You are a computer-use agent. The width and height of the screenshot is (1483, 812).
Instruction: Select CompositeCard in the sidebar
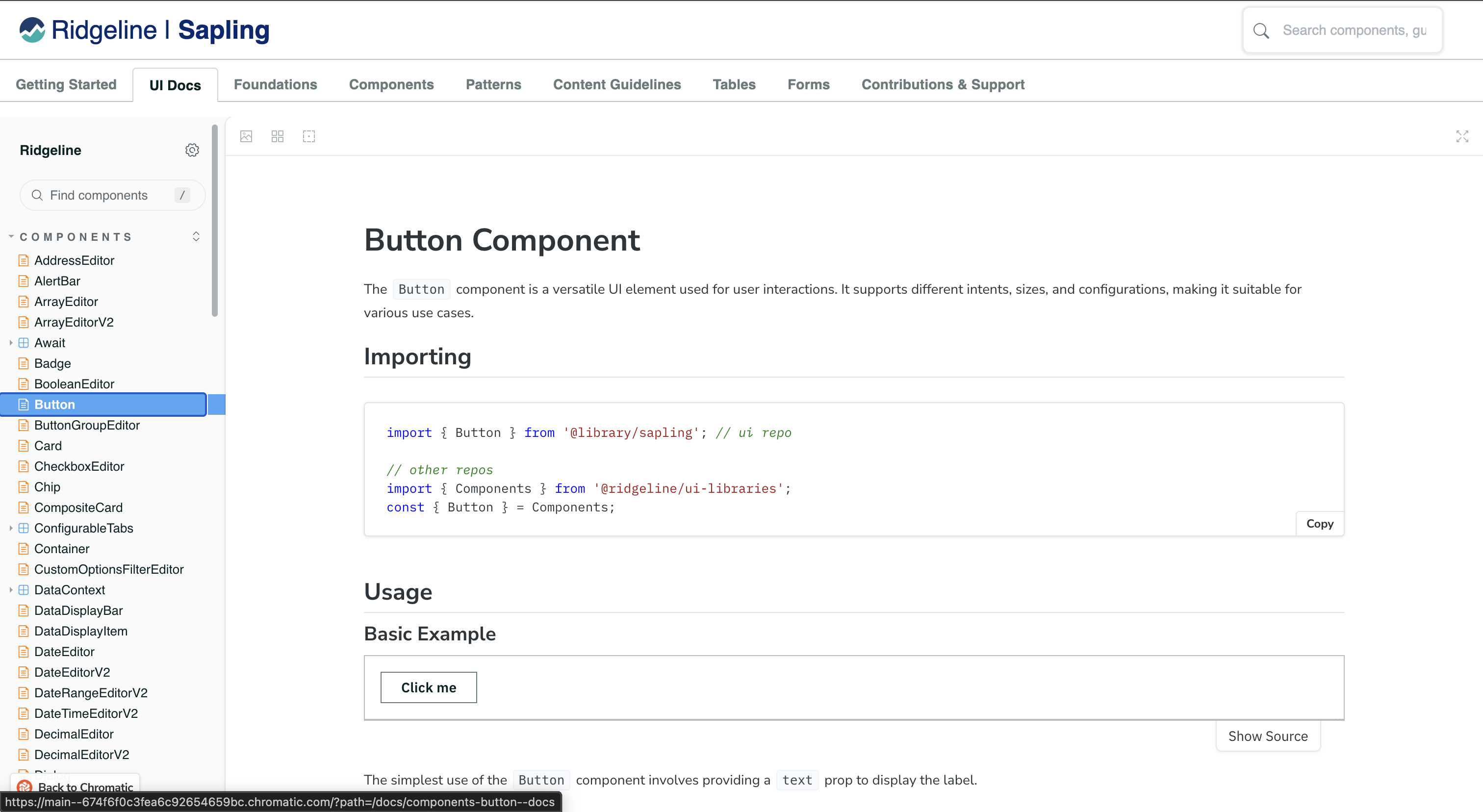point(78,508)
